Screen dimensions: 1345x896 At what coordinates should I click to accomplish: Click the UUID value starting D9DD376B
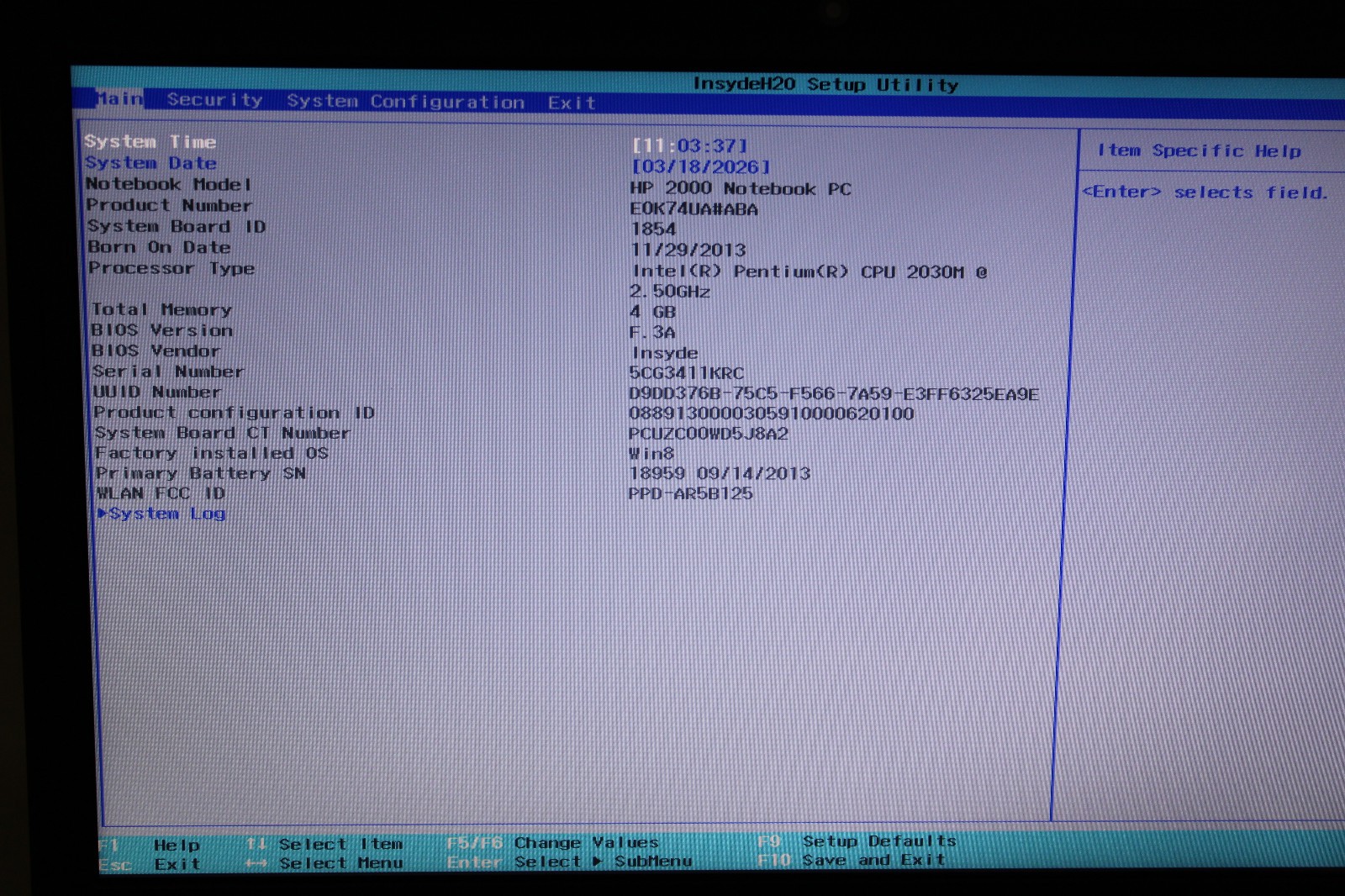[834, 394]
